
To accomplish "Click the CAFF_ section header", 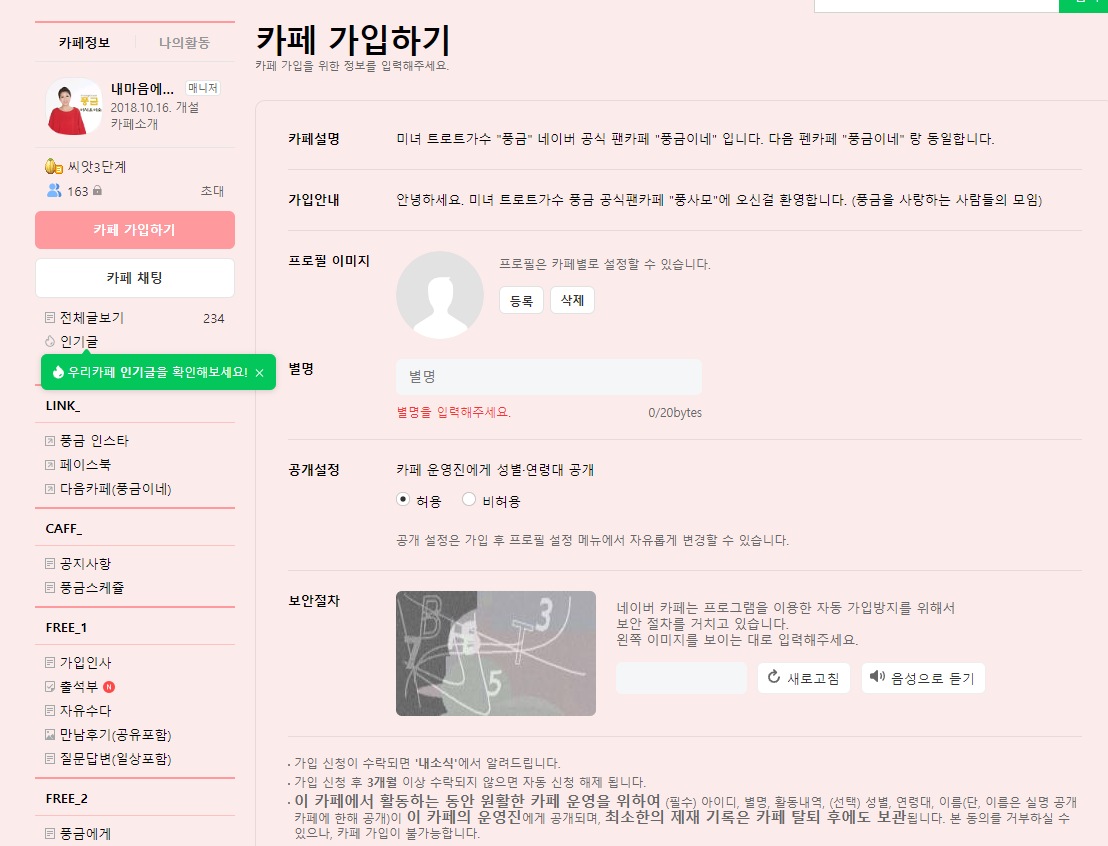I will pyautogui.click(x=64, y=529).
